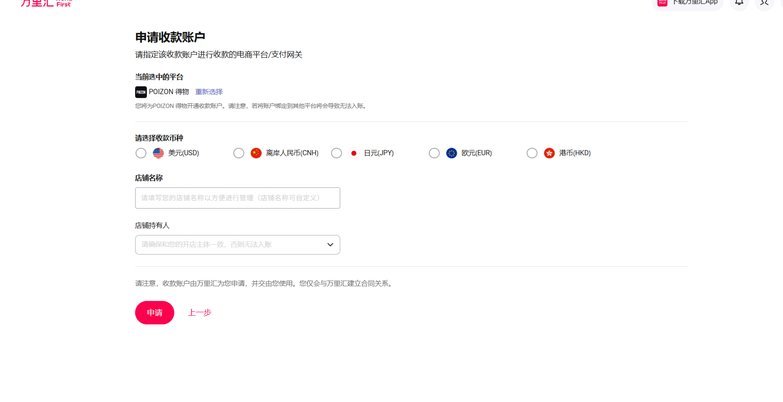
Task: Click the 当前选中的平台 label
Action: (x=159, y=77)
